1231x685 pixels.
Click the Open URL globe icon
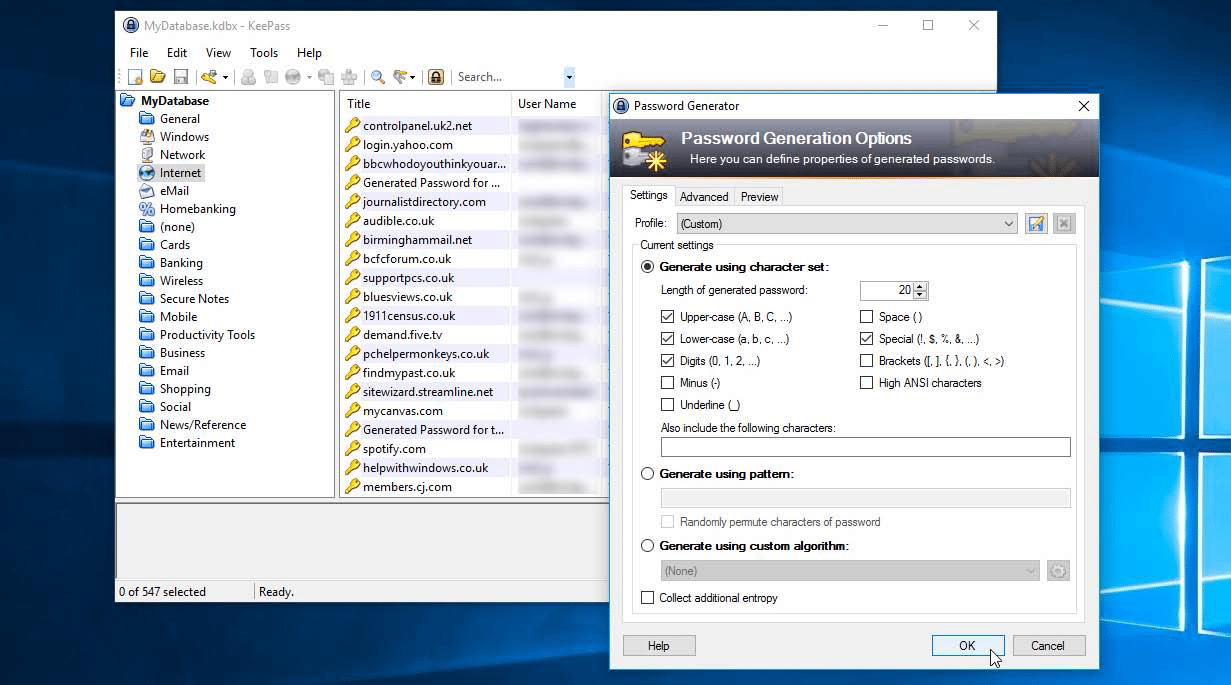(293, 77)
